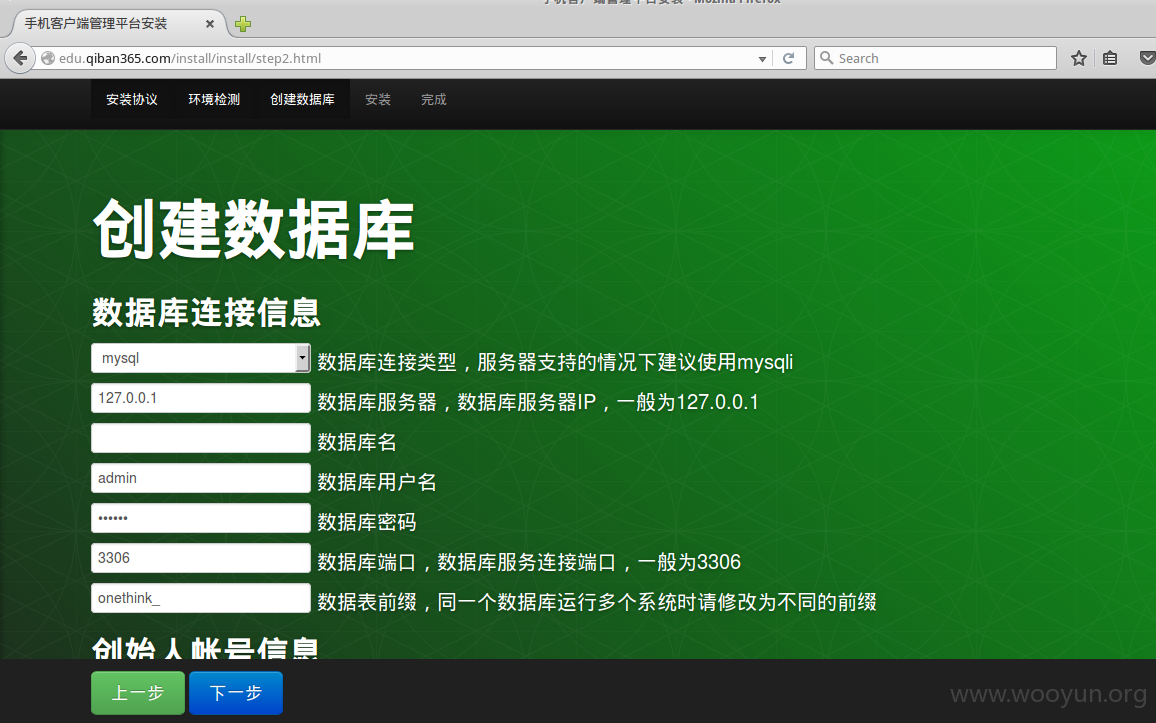Click the 3306 port field

(201, 558)
